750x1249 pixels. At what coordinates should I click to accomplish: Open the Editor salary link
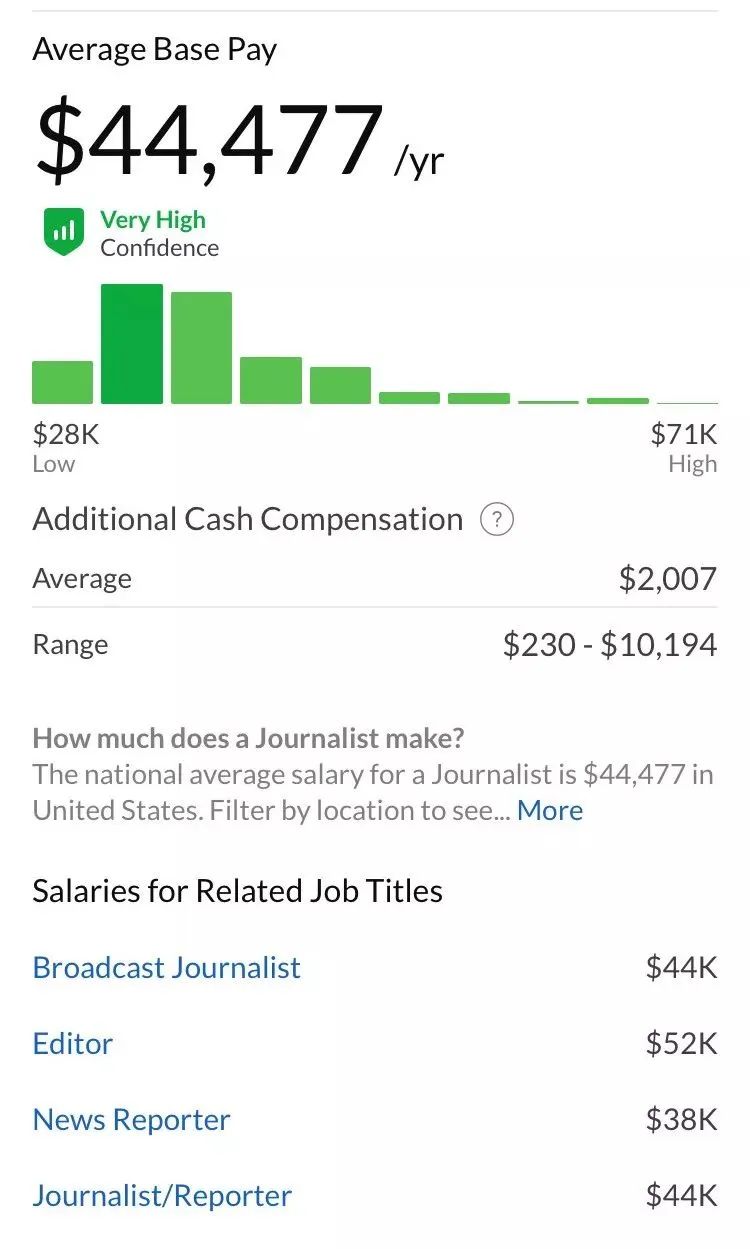tap(73, 1043)
